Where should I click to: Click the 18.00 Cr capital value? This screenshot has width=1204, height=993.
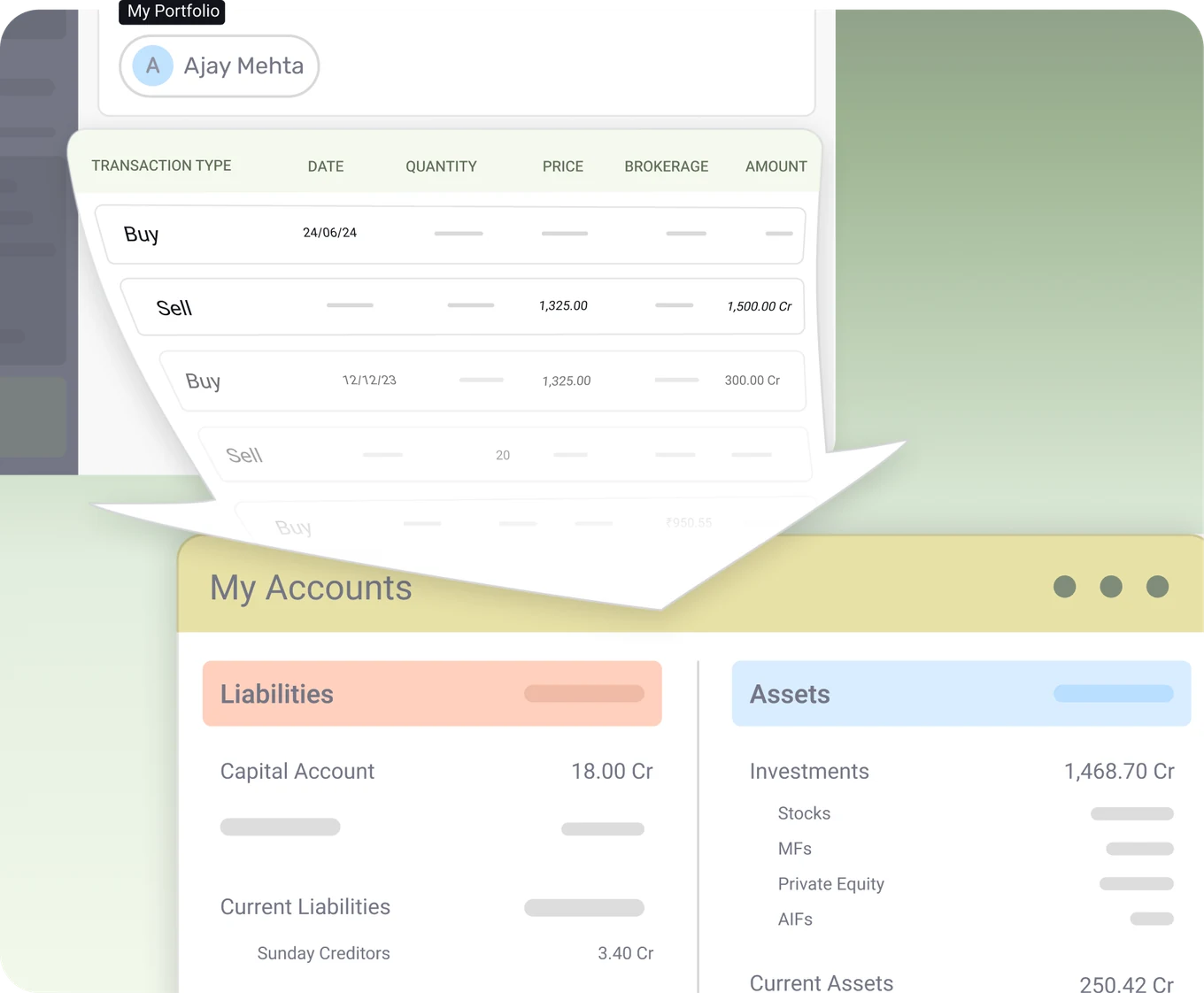613,772
